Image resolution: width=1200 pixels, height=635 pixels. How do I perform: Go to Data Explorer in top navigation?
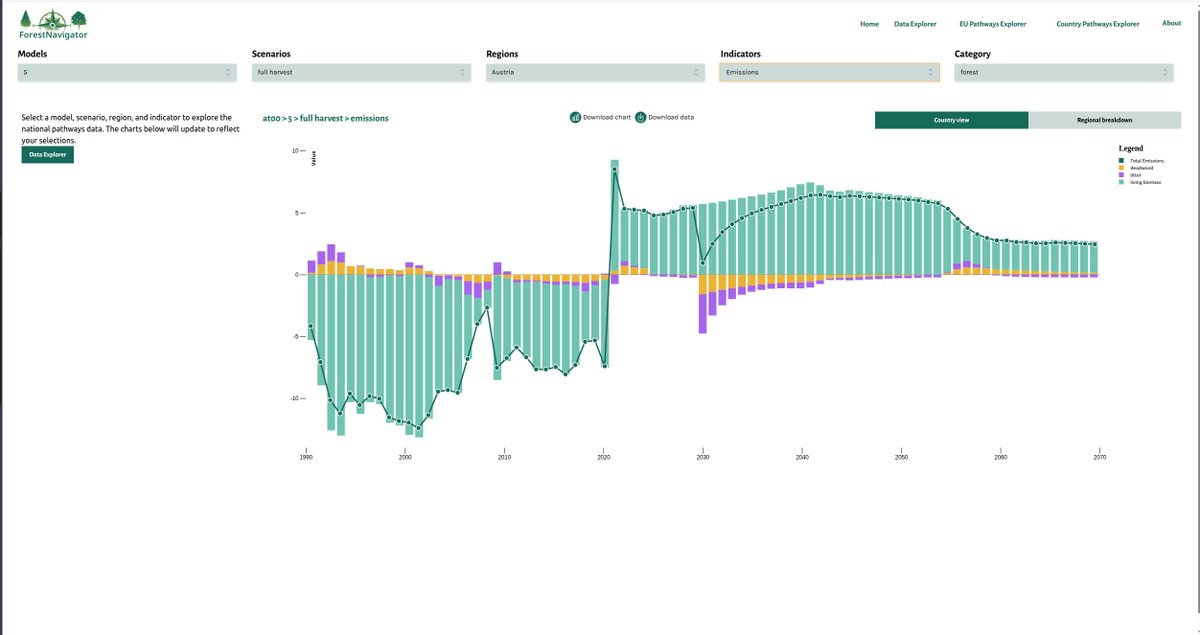click(915, 23)
